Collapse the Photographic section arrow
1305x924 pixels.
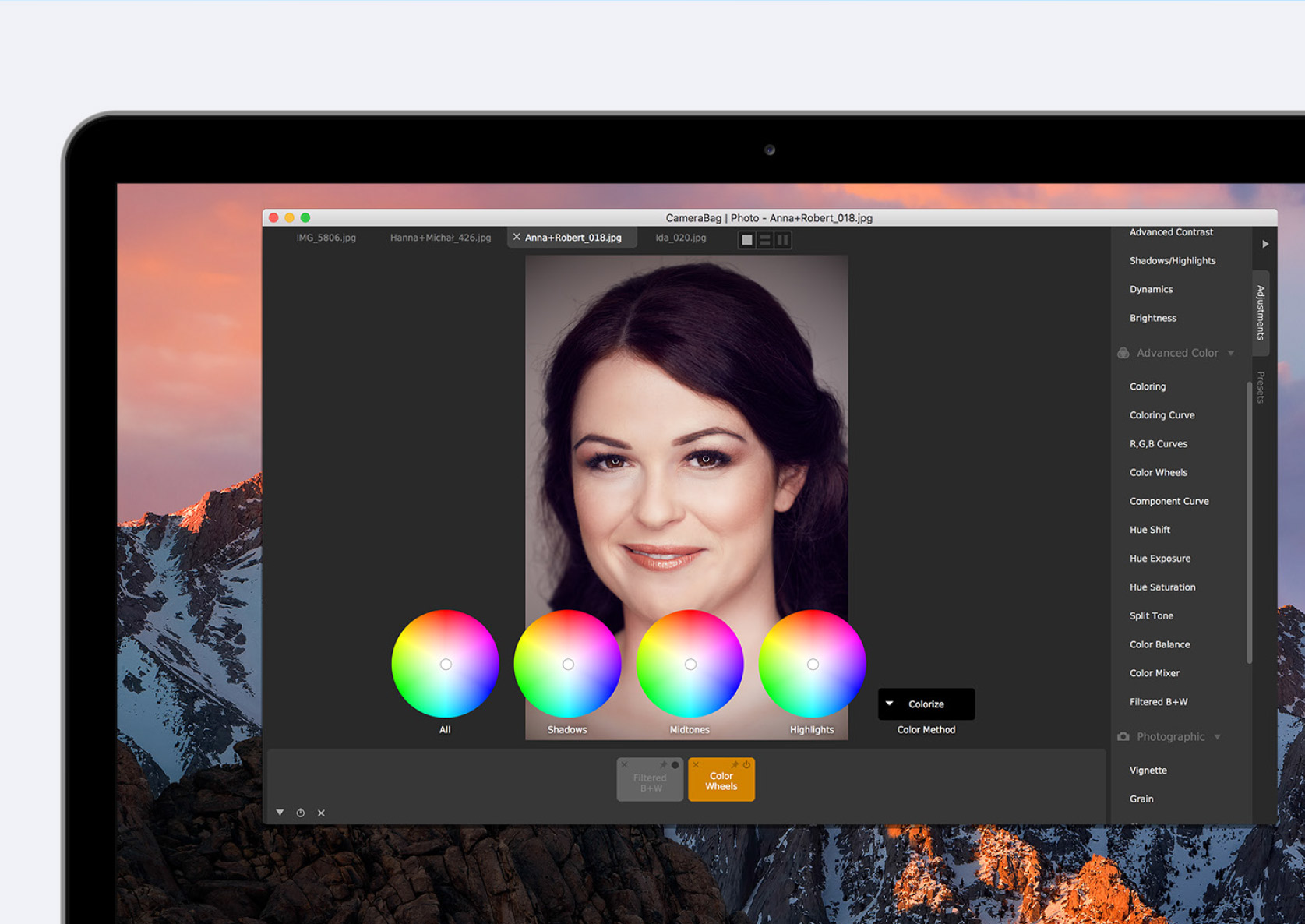(x=1217, y=737)
